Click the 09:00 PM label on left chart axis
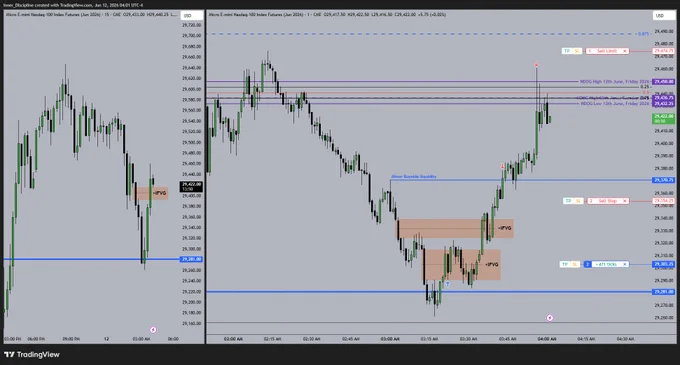Screen dimensions: 680x365 71,339
